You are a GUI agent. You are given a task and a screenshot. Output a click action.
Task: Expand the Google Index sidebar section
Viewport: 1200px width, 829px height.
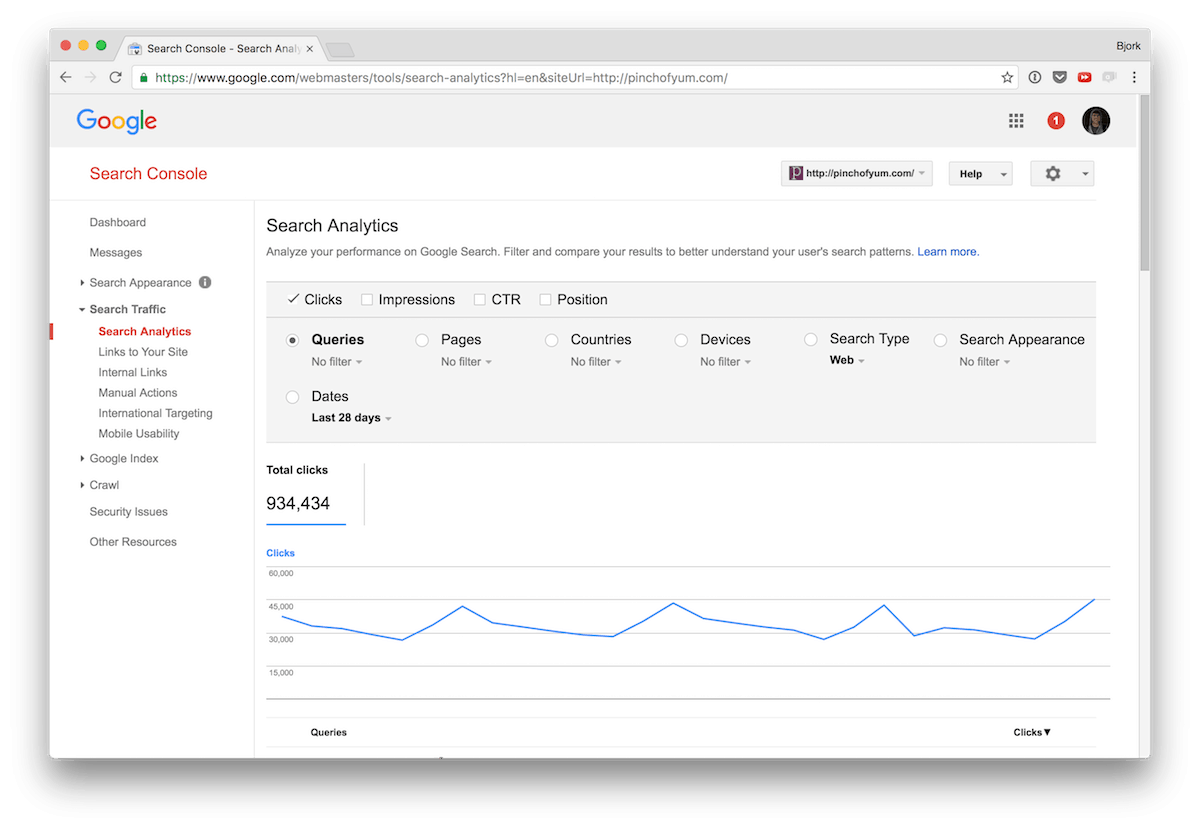(123, 458)
